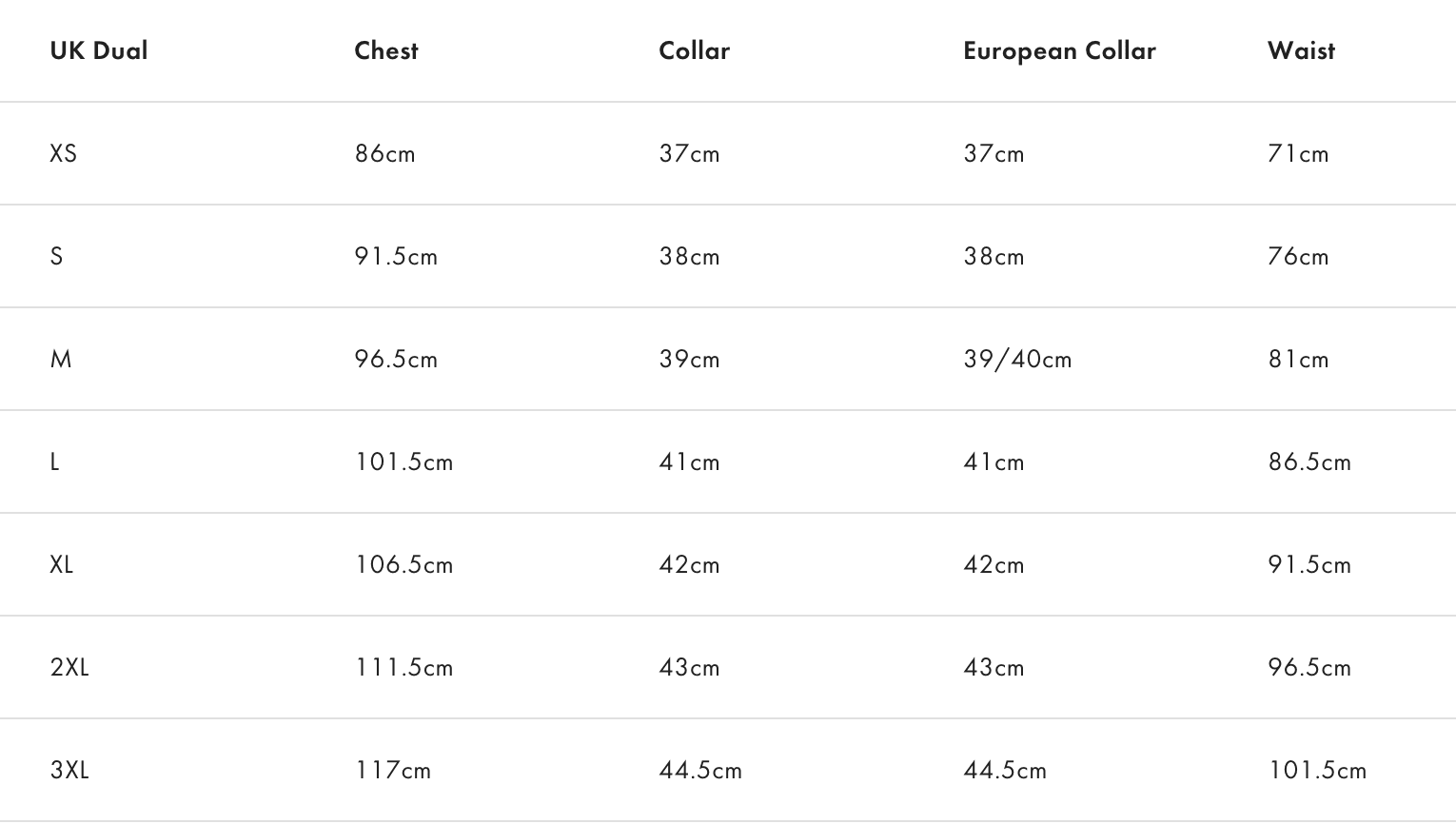
Task: Select the Collar column header
Action: [x=694, y=51]
